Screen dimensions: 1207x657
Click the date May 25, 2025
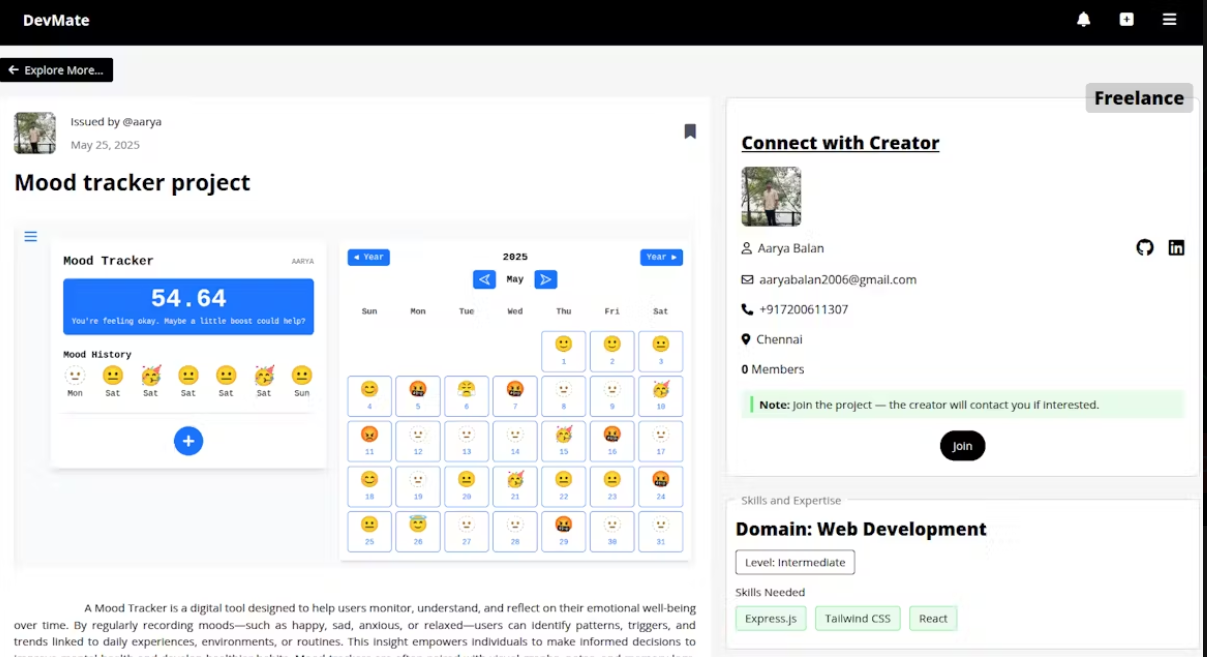105,145
